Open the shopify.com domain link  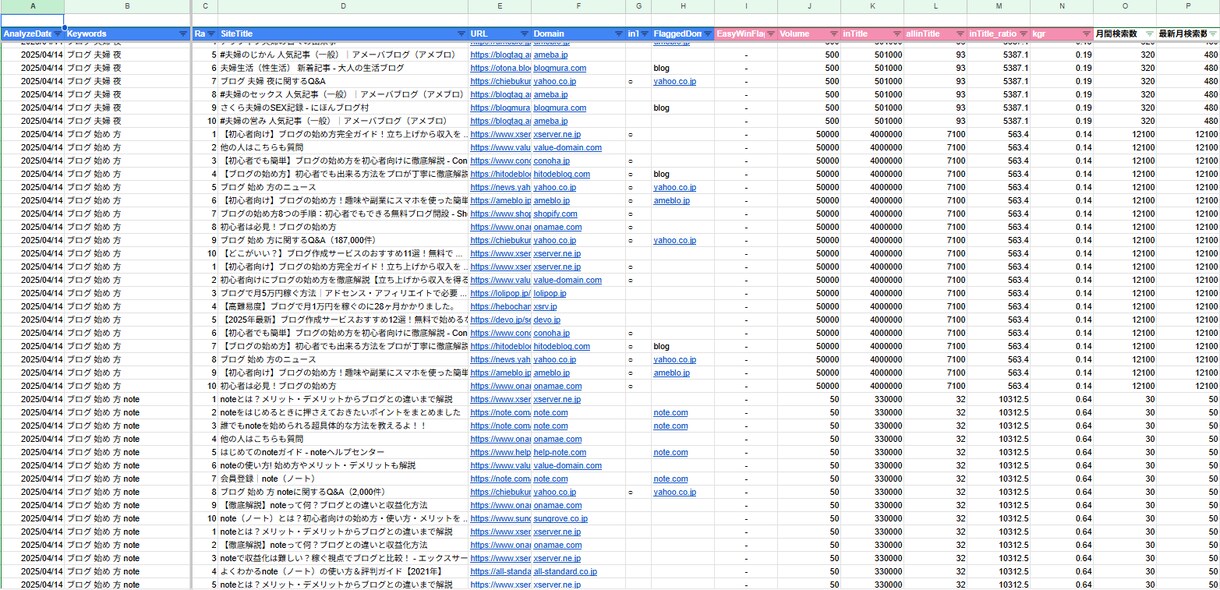(556, 214)
